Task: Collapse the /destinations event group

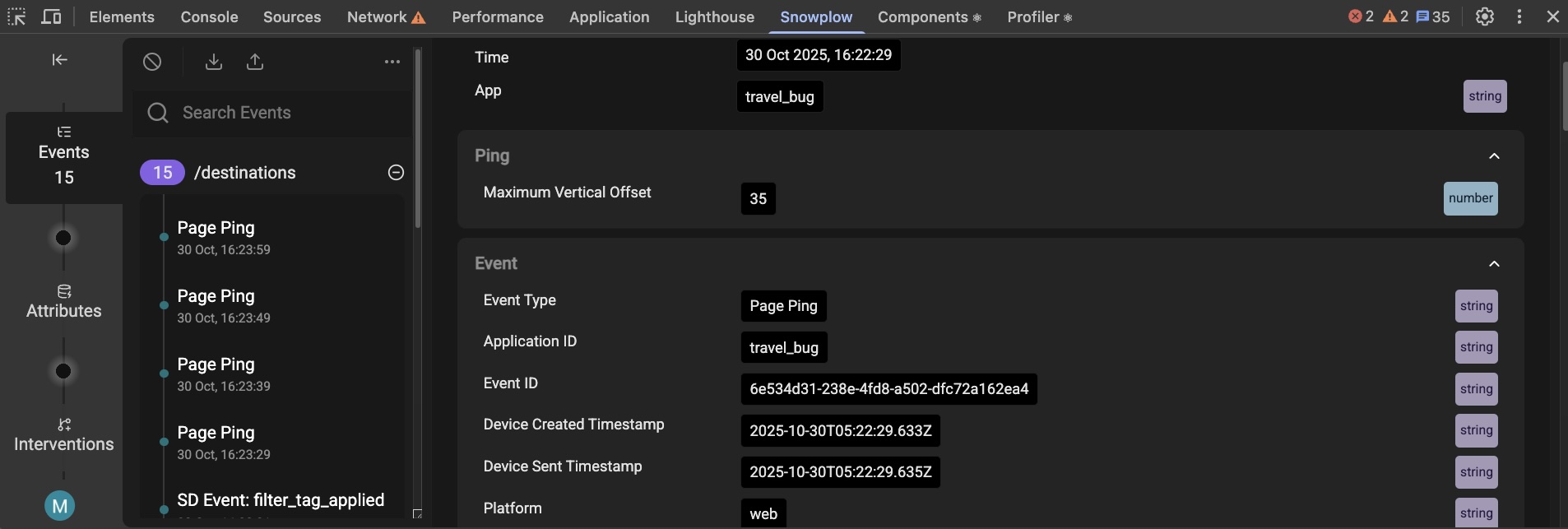Action: click(x=396, y=172)
